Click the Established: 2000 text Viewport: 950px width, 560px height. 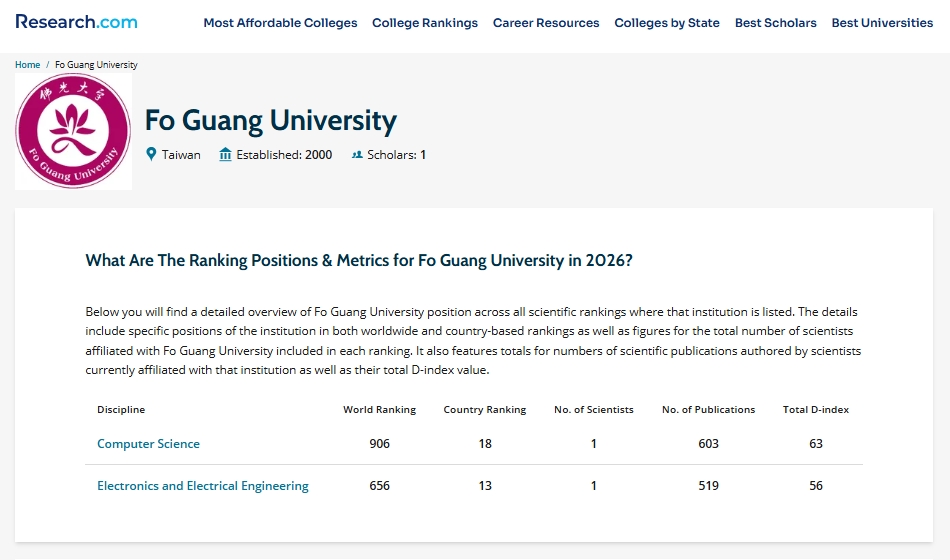284,155
